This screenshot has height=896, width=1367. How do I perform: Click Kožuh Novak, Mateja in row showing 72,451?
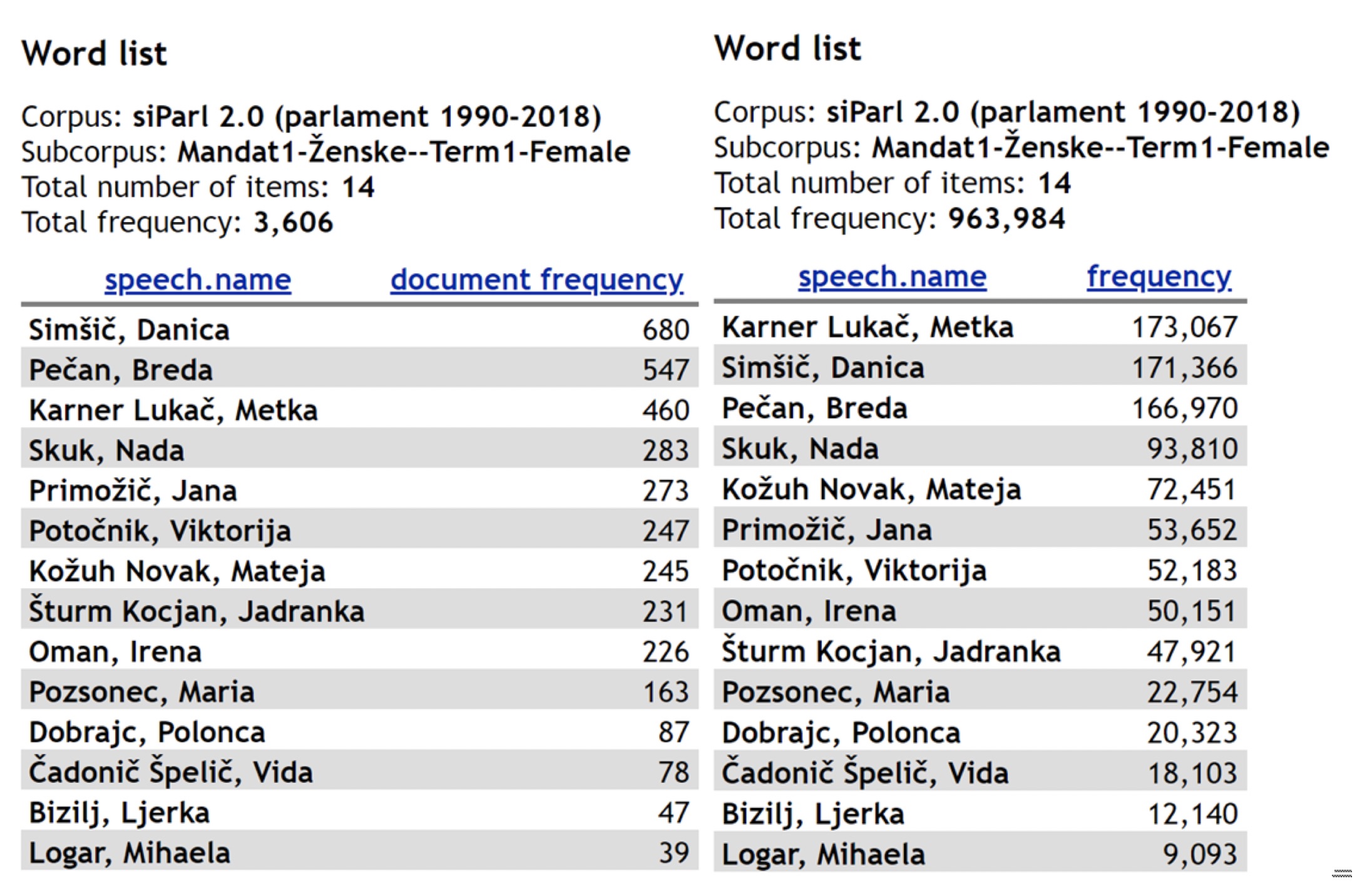871,489
